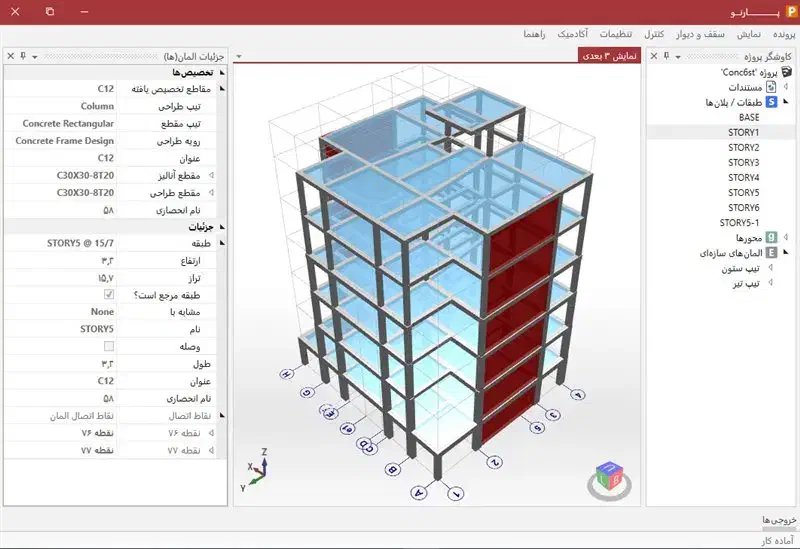This screenshot has width=800, height=549.
Task: Click the blue S stories/plans icon
Action: pyautogui.click(x=771, y=102)
